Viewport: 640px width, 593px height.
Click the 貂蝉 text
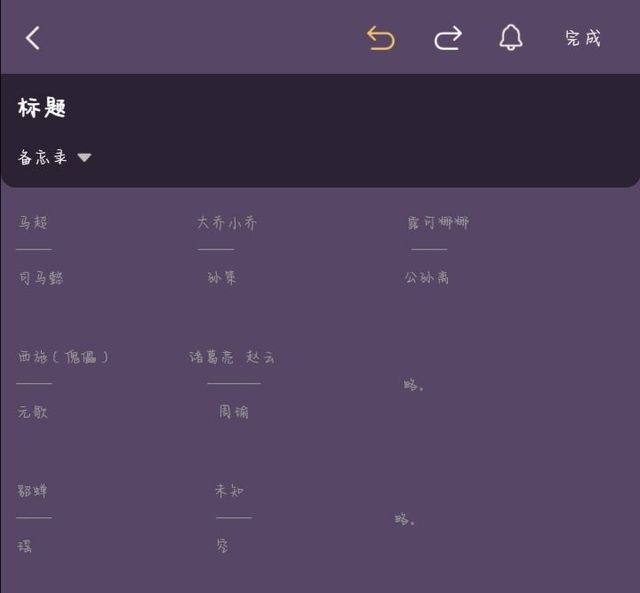[x=33, y=491]
